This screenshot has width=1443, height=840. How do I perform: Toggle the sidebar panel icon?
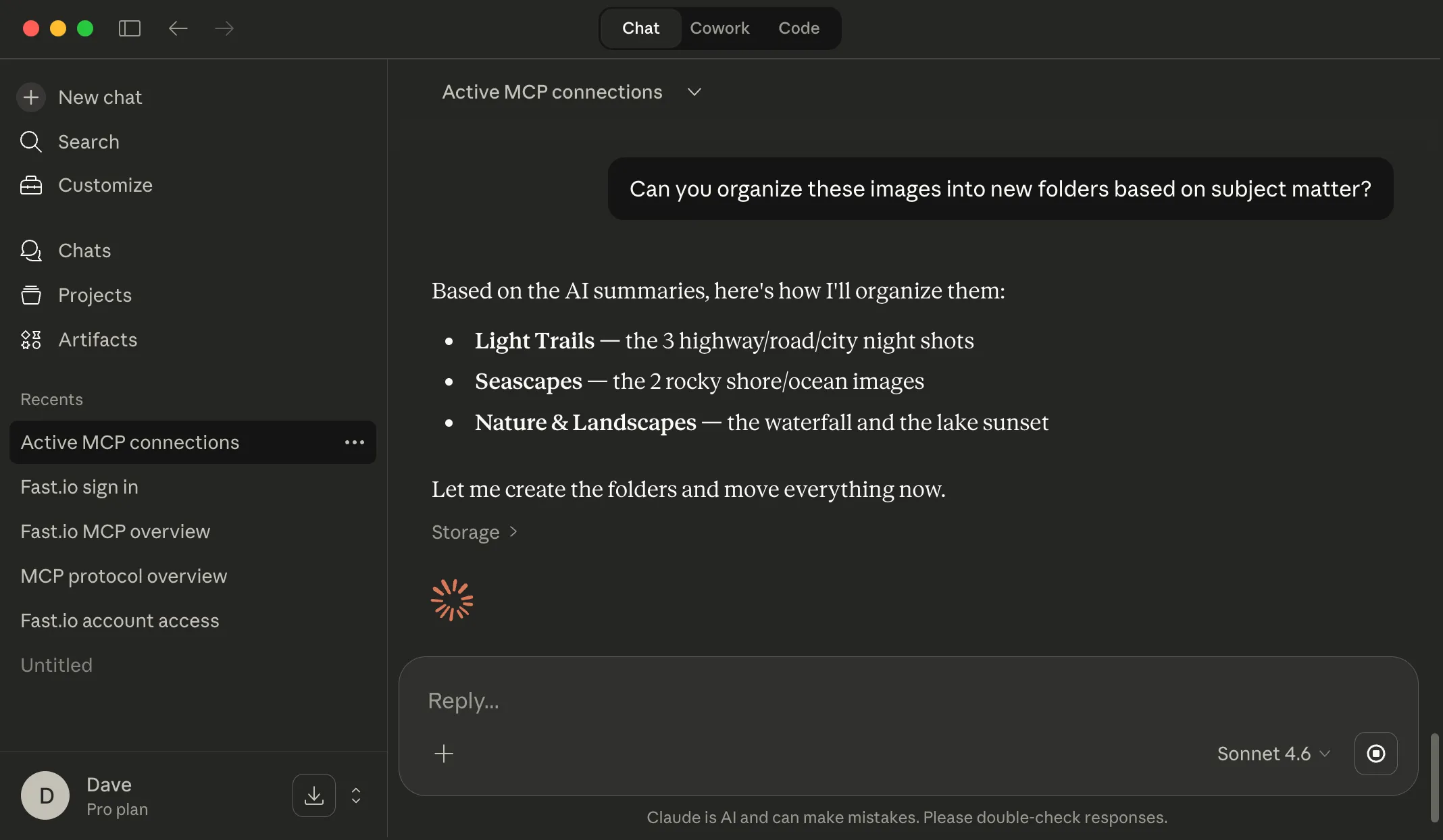coord(129,28)
